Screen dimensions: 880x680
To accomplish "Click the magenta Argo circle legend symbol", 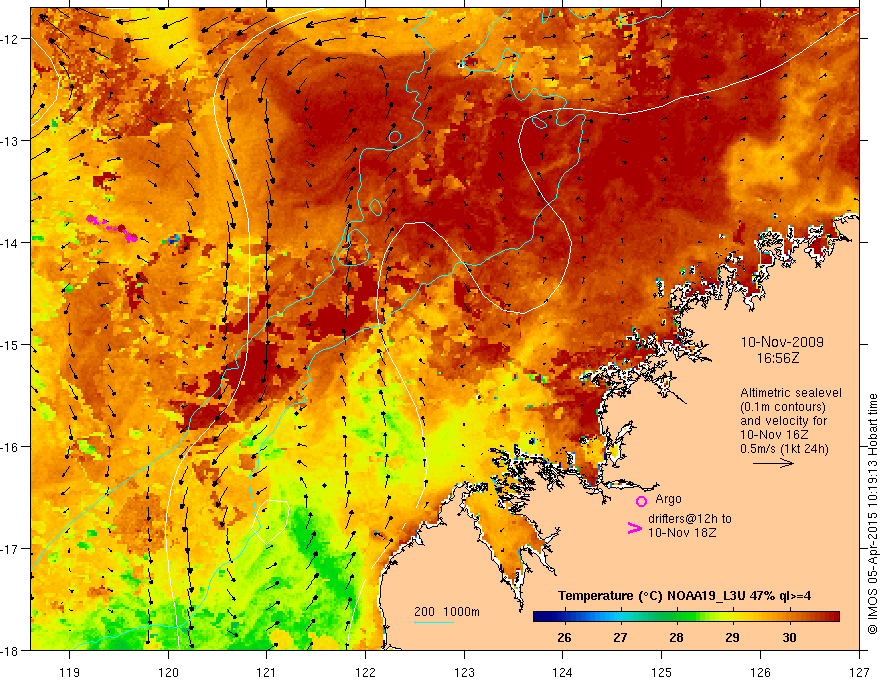I will click(x=641, y=501).
